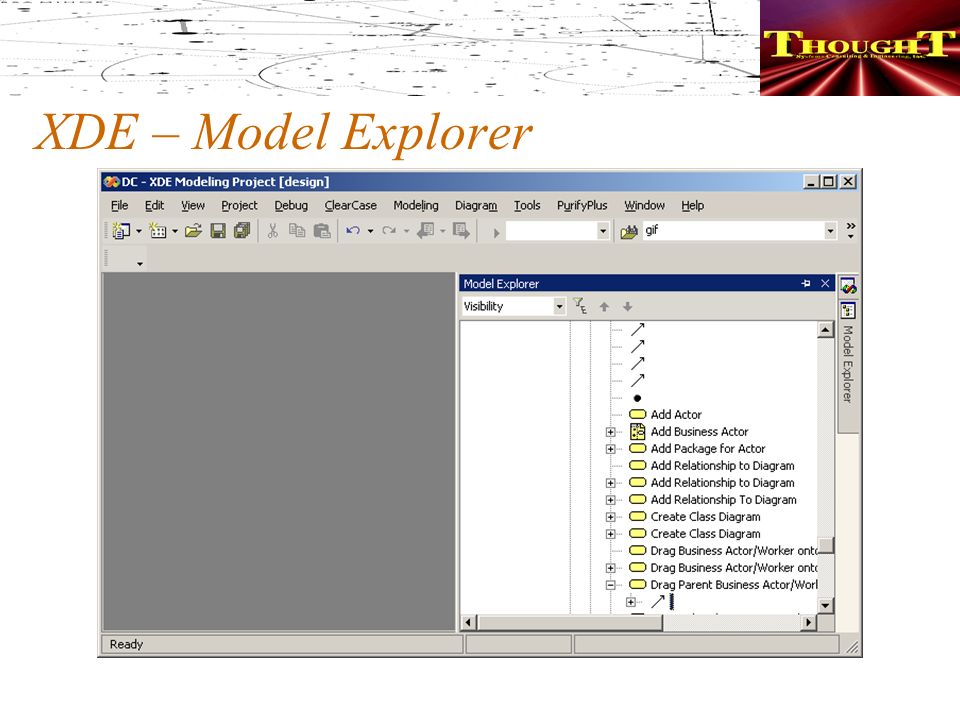This screenshot has width=960, height=720.
Task: Click the vertical scrollbar thumb
Action: [x=825, y=546]
